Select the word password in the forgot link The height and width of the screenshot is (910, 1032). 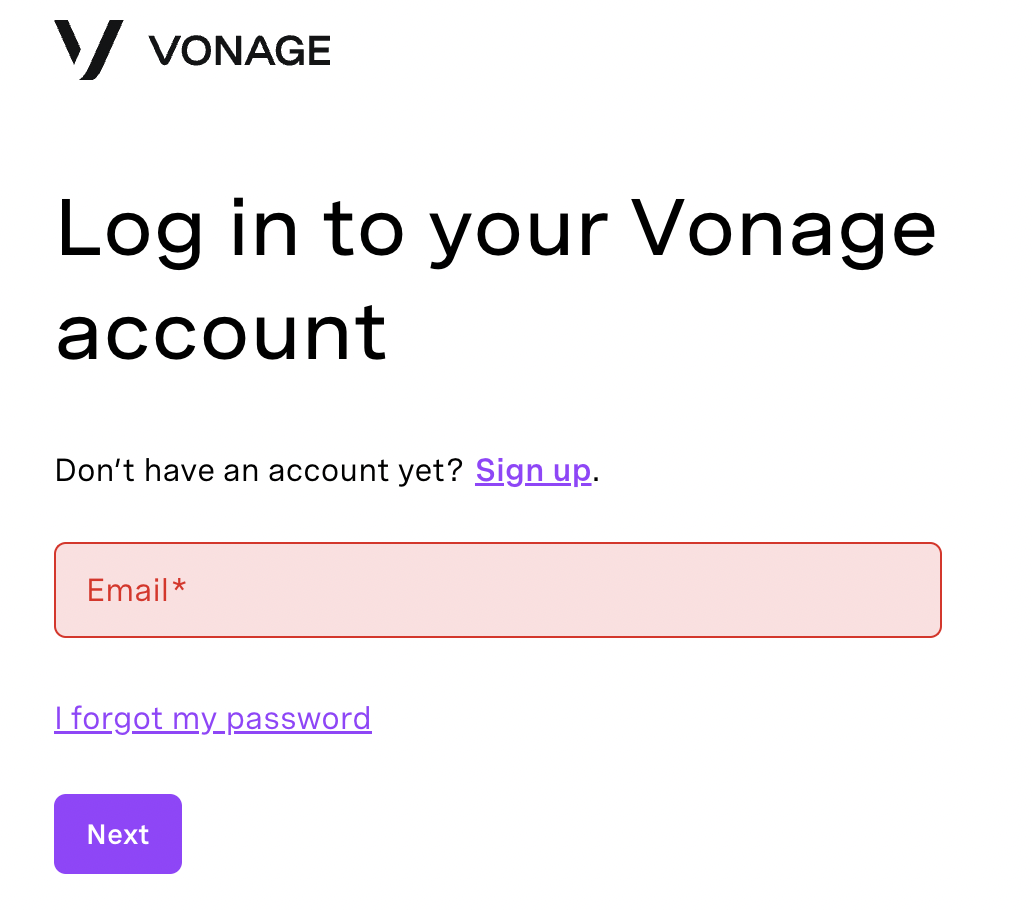tap(299, 719)
